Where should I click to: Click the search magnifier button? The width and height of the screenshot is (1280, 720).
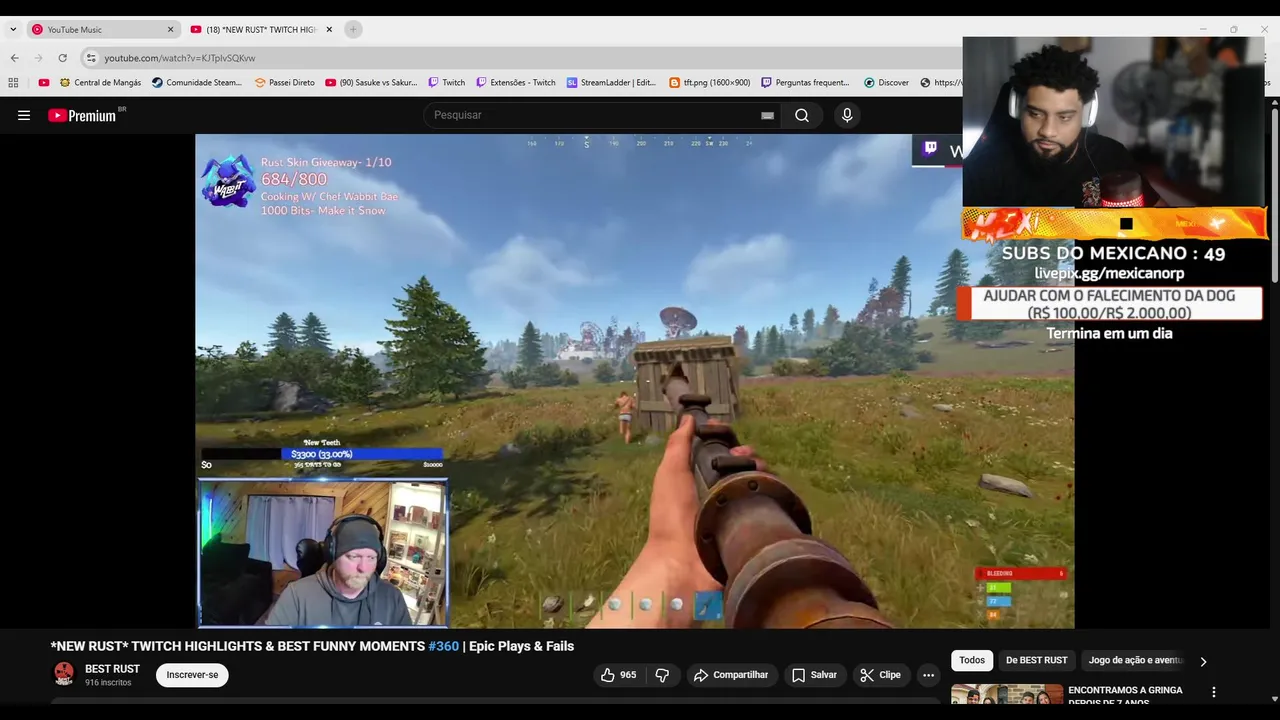click(802, 115)
